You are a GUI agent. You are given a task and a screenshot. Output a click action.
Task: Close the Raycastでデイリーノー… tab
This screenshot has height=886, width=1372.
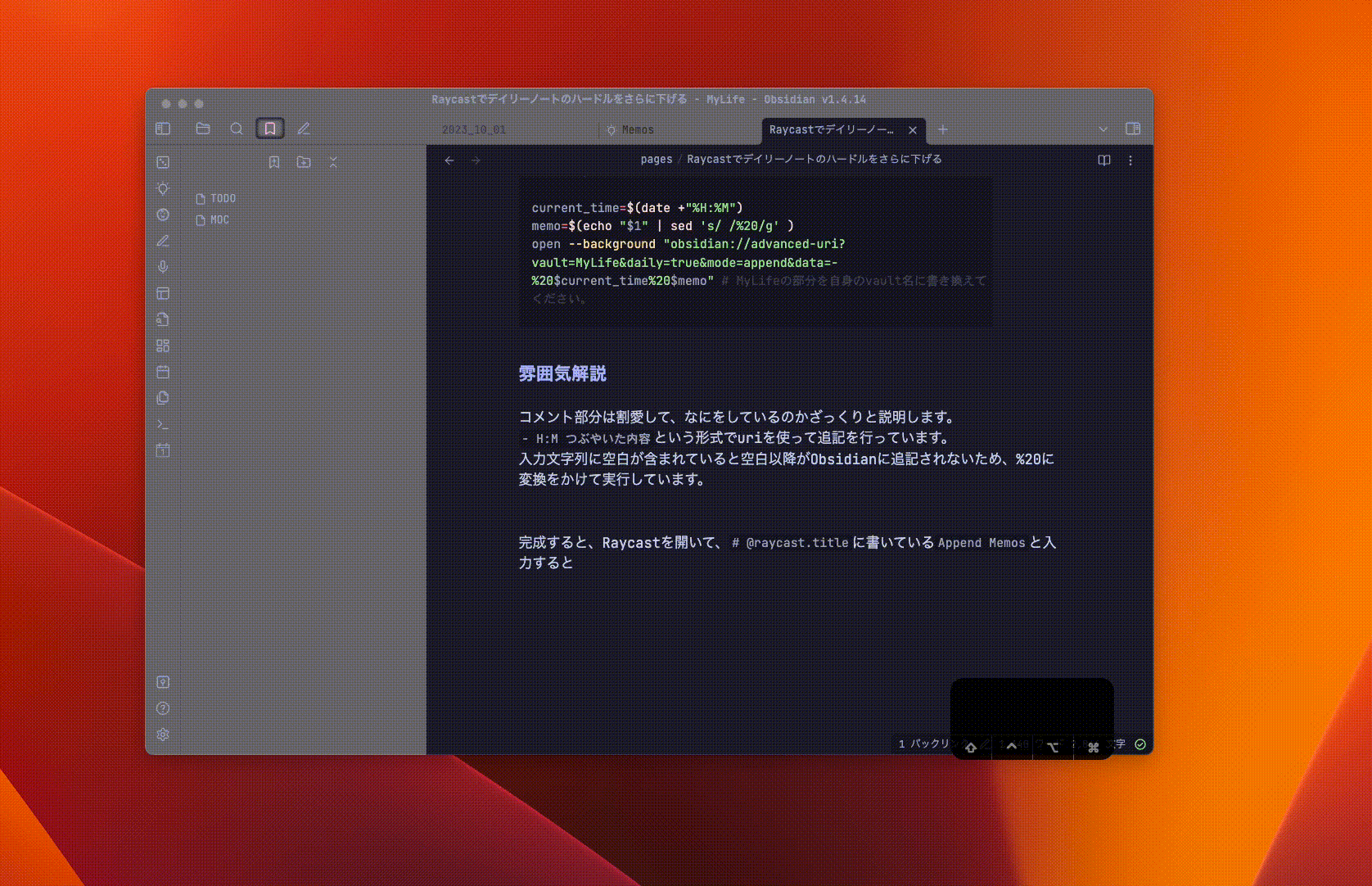click(913, 129)
